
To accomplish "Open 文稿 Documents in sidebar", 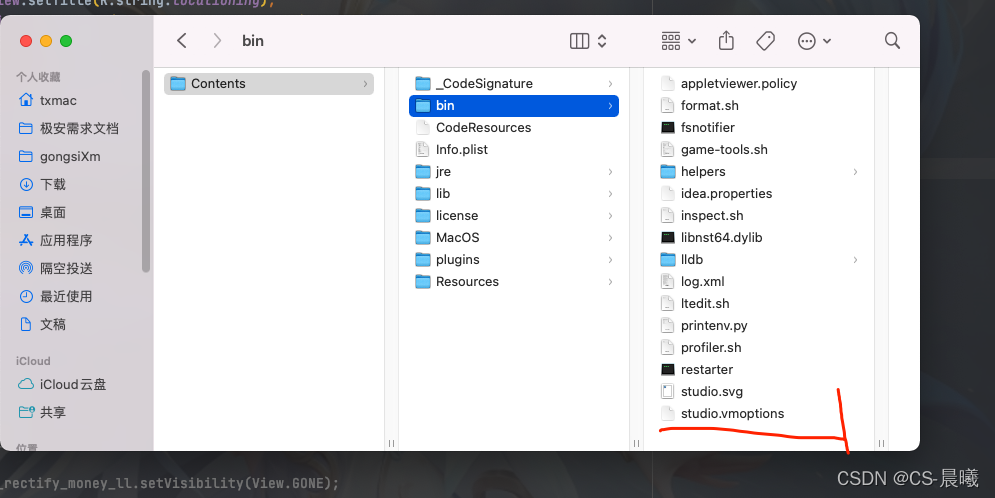I will click(42, 324).
